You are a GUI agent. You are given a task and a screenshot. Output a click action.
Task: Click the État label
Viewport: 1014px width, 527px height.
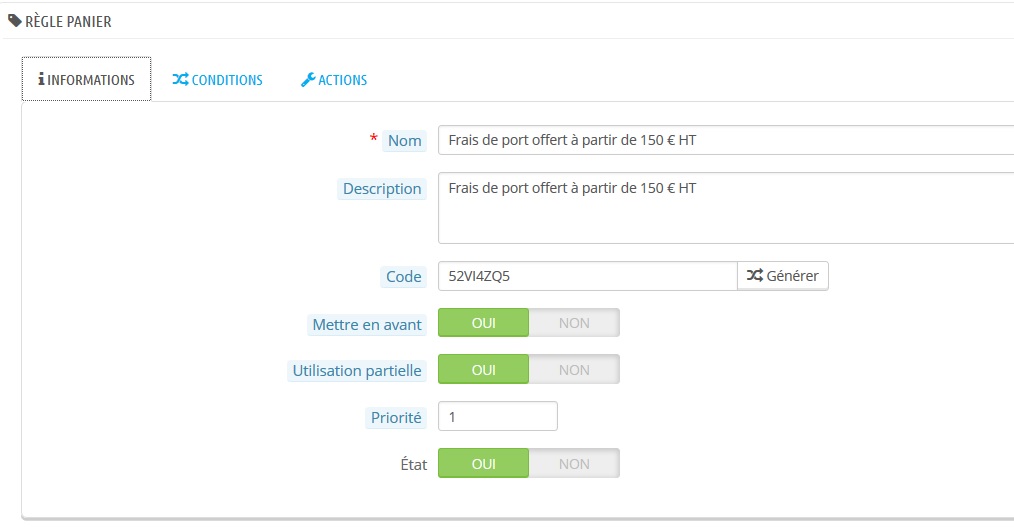(x=414, y=464)
